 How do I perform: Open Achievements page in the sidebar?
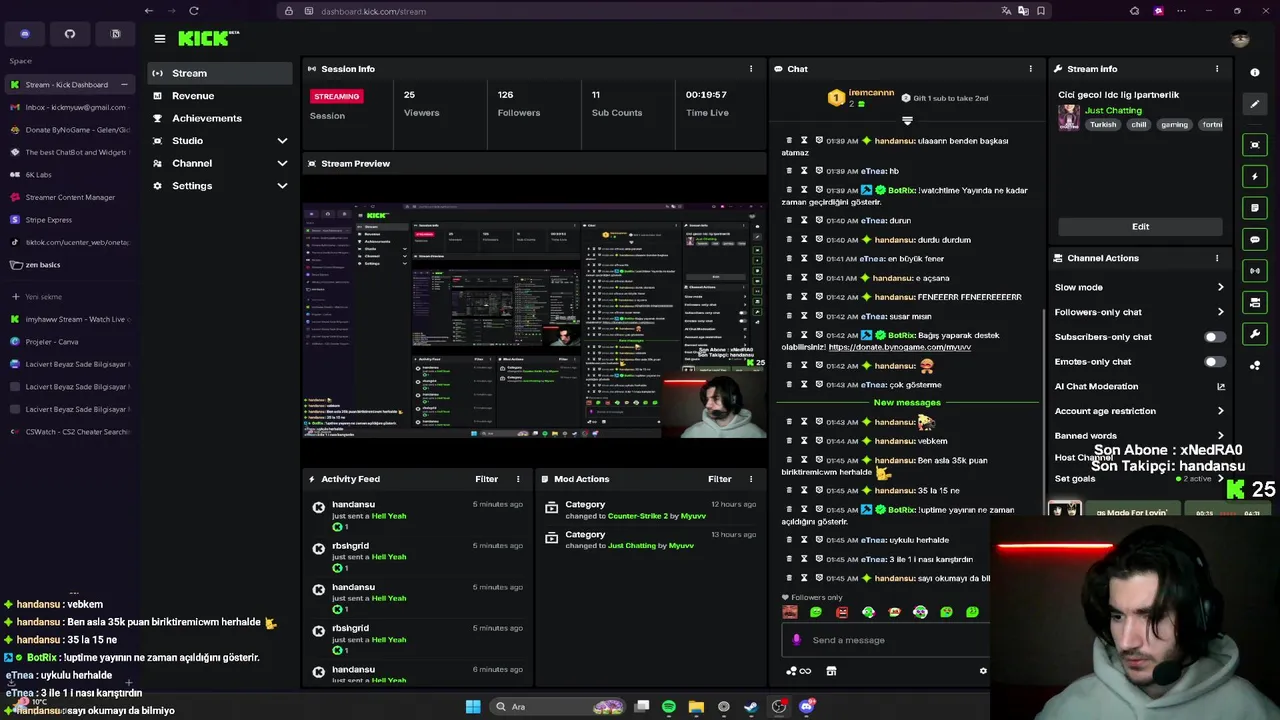(219, 118)
